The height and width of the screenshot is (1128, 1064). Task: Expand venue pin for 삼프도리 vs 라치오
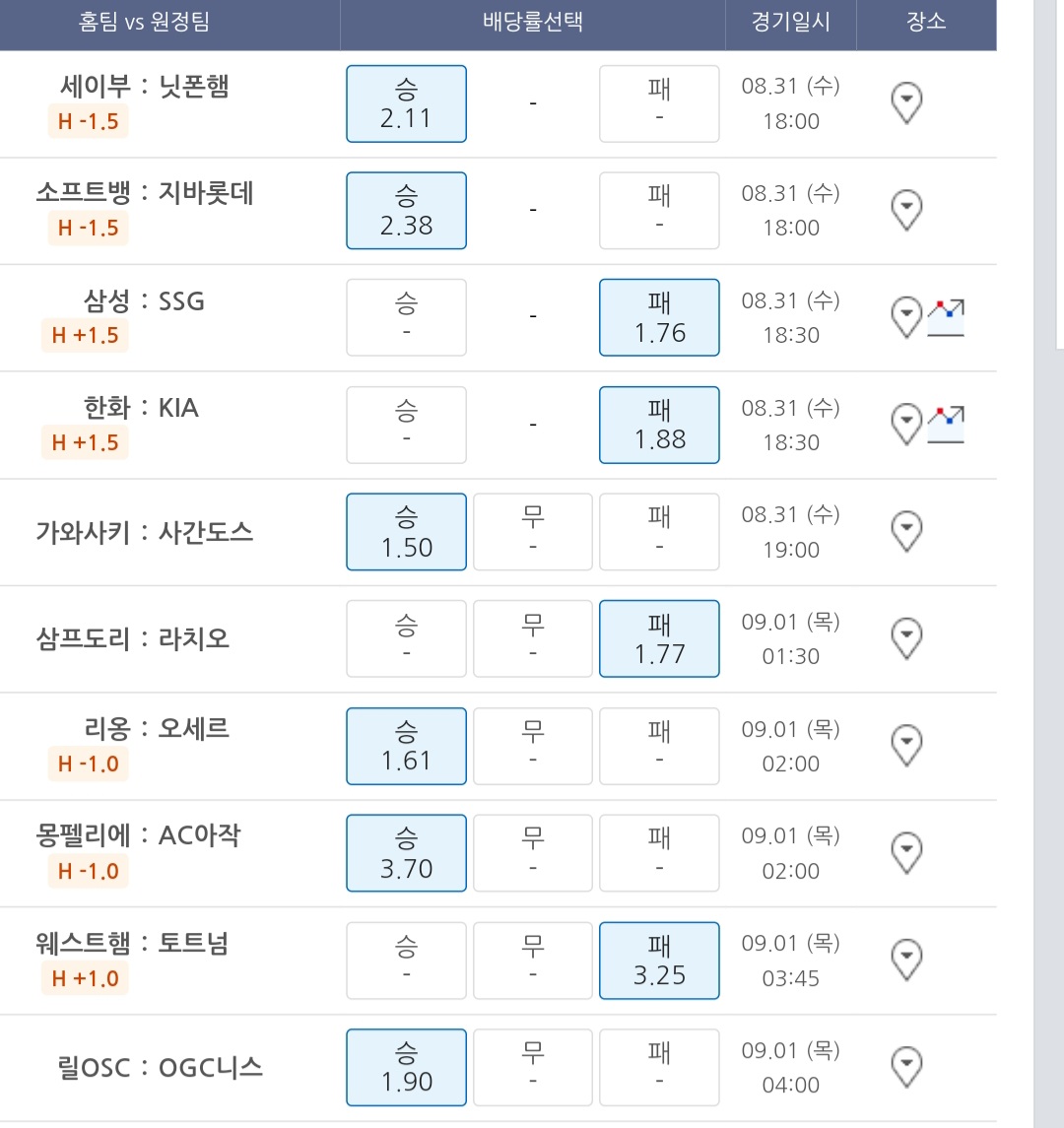pyautogui.click(x=906, y=638)
